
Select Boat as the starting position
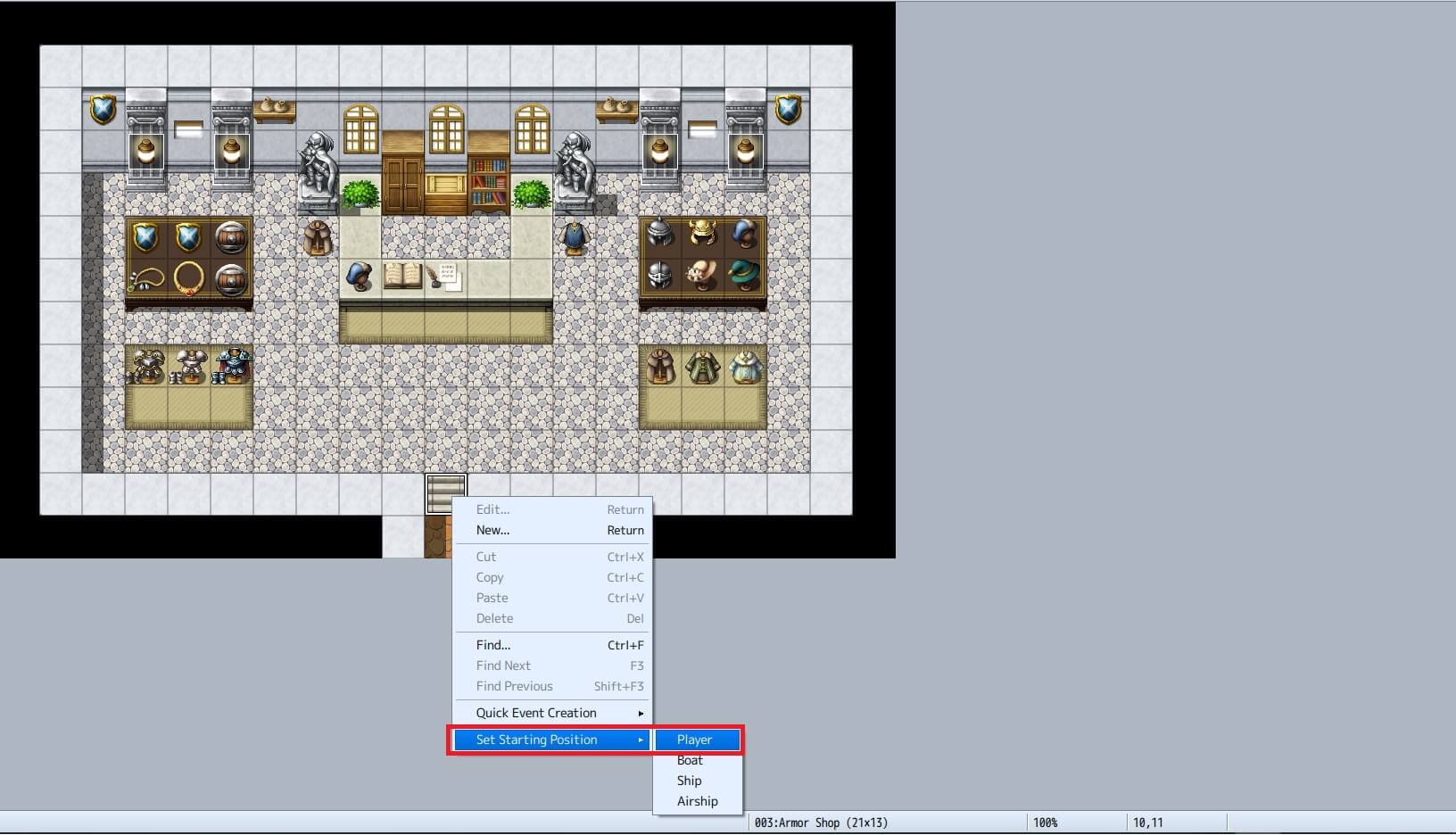click(x=697, y=760)
